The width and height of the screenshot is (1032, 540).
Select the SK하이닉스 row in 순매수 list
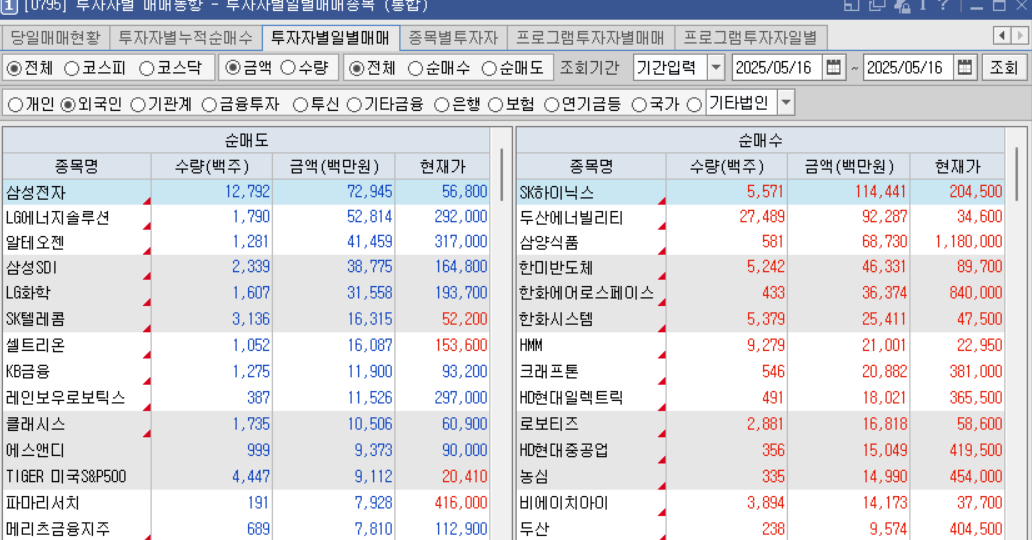coord(761,192)
